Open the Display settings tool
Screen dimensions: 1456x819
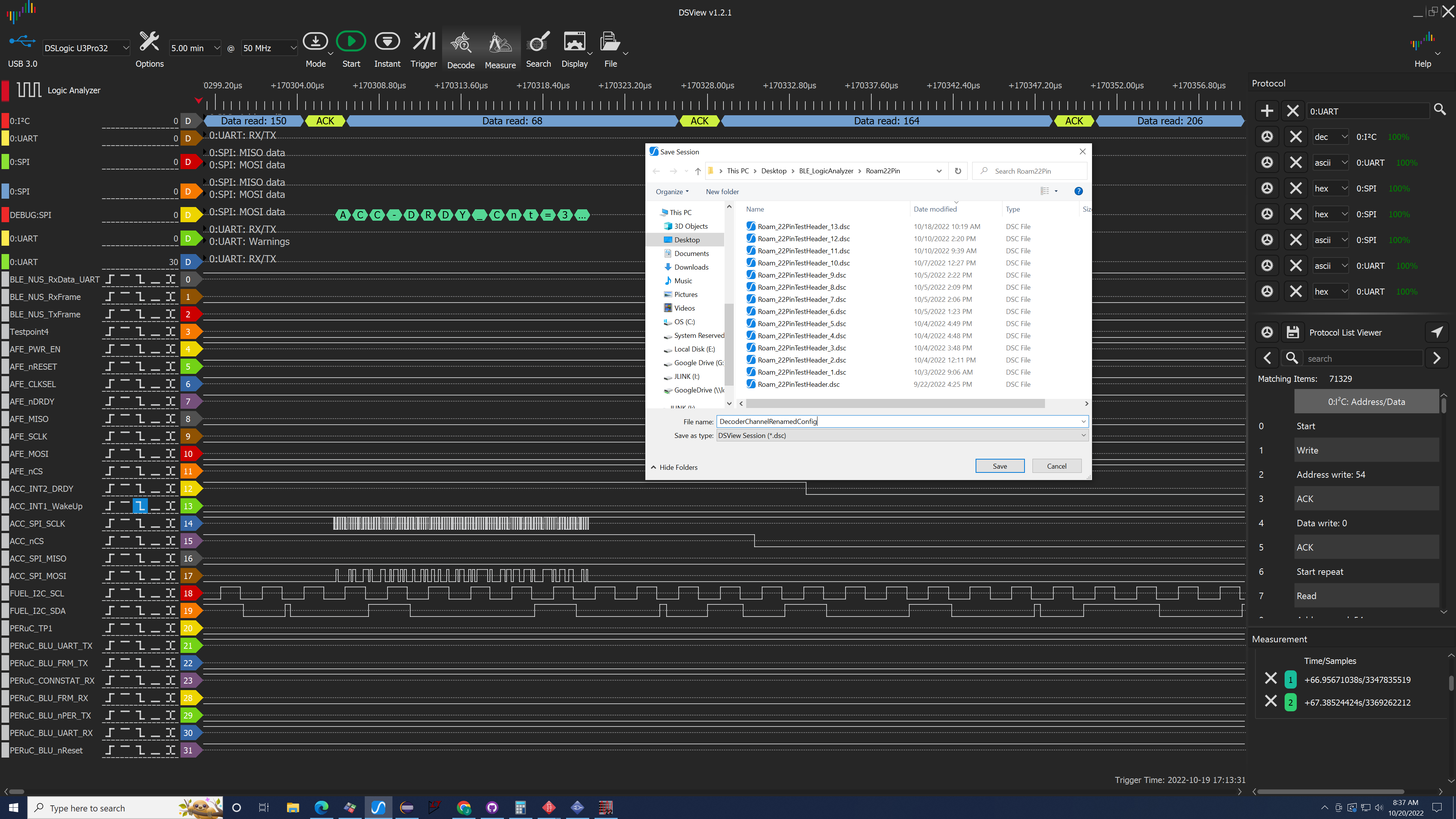click(576, 48)
